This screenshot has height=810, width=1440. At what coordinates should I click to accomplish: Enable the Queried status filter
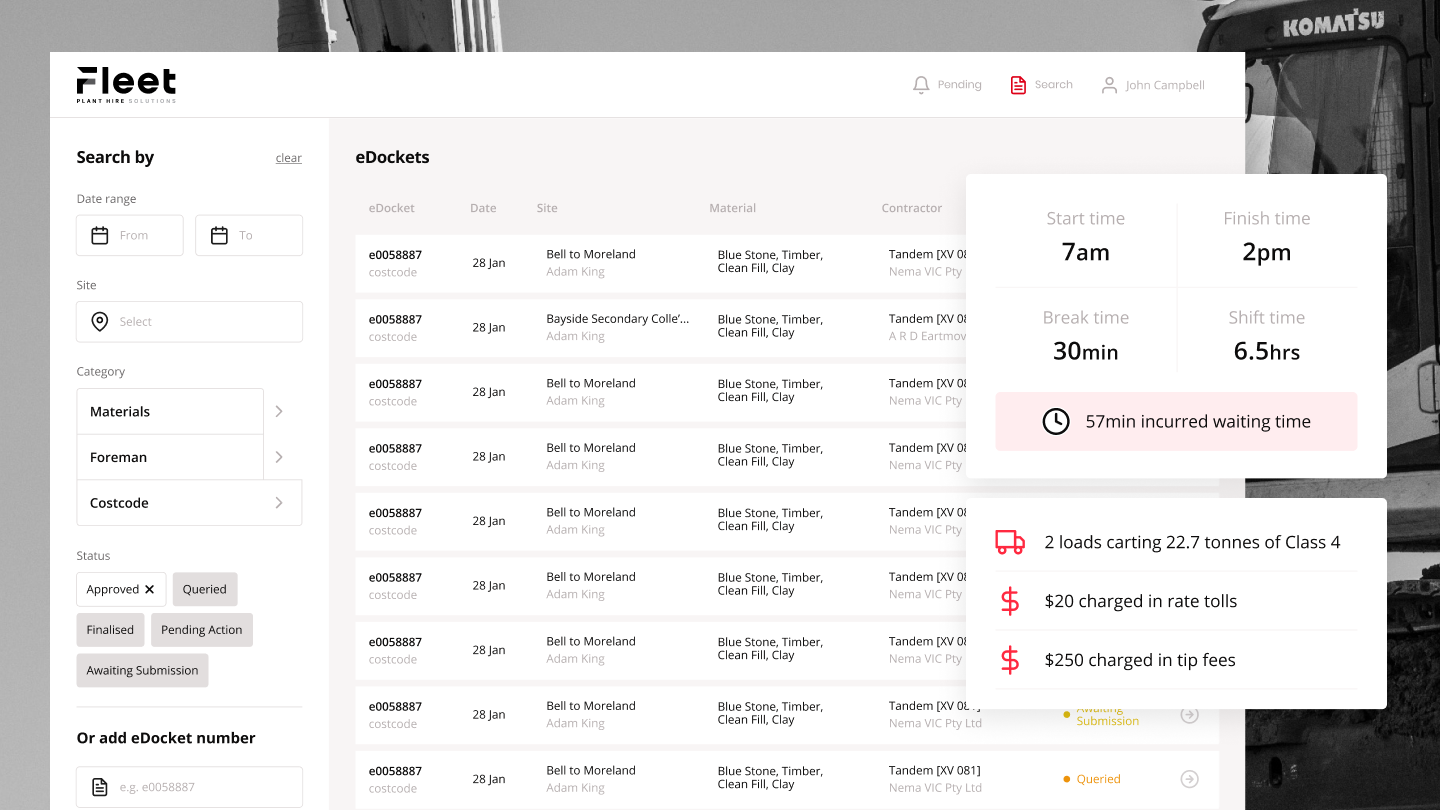tap(204, 589)
